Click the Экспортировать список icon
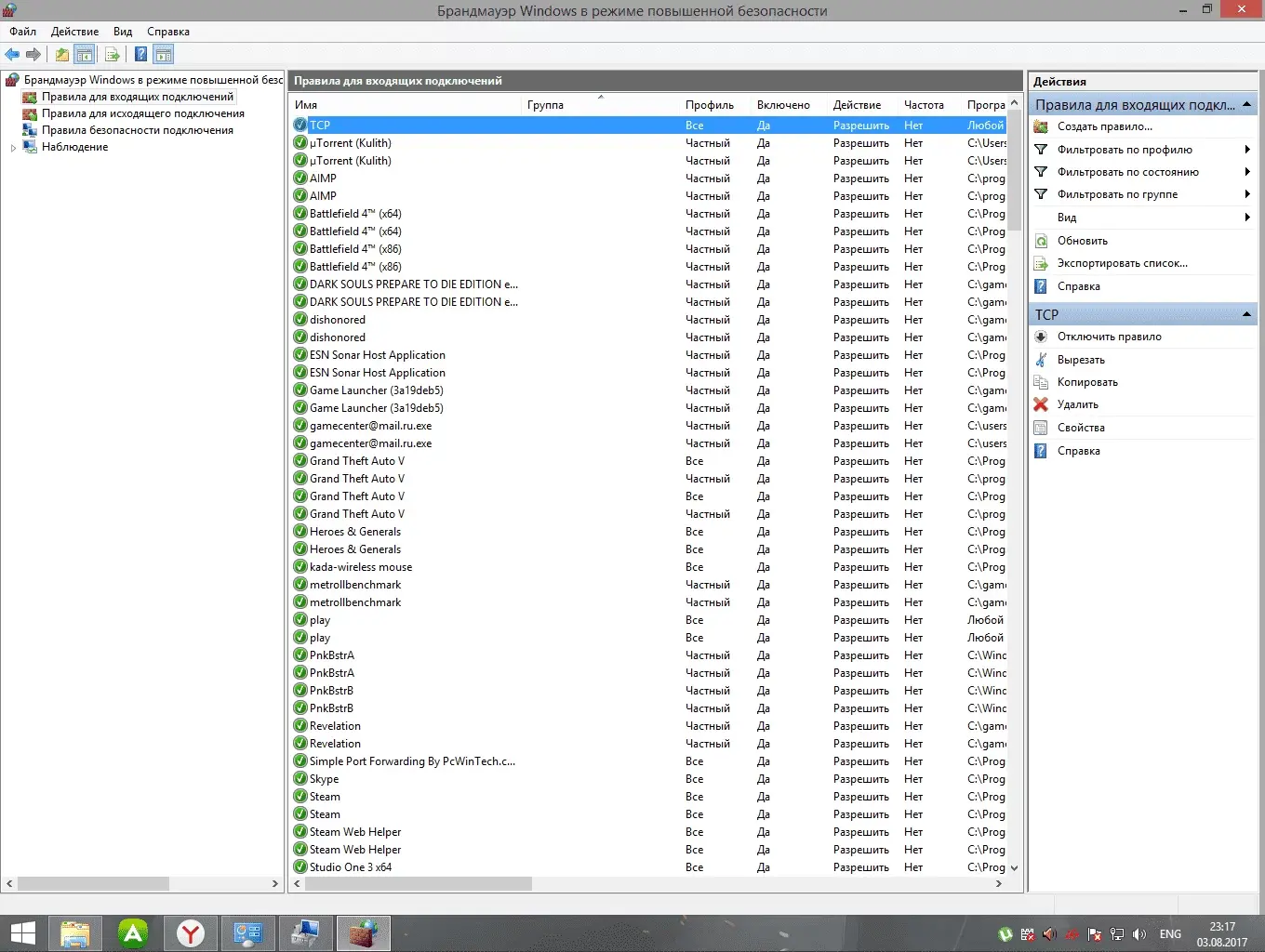The width and height of the screenshot is (1265, 952). (1041, 263)
